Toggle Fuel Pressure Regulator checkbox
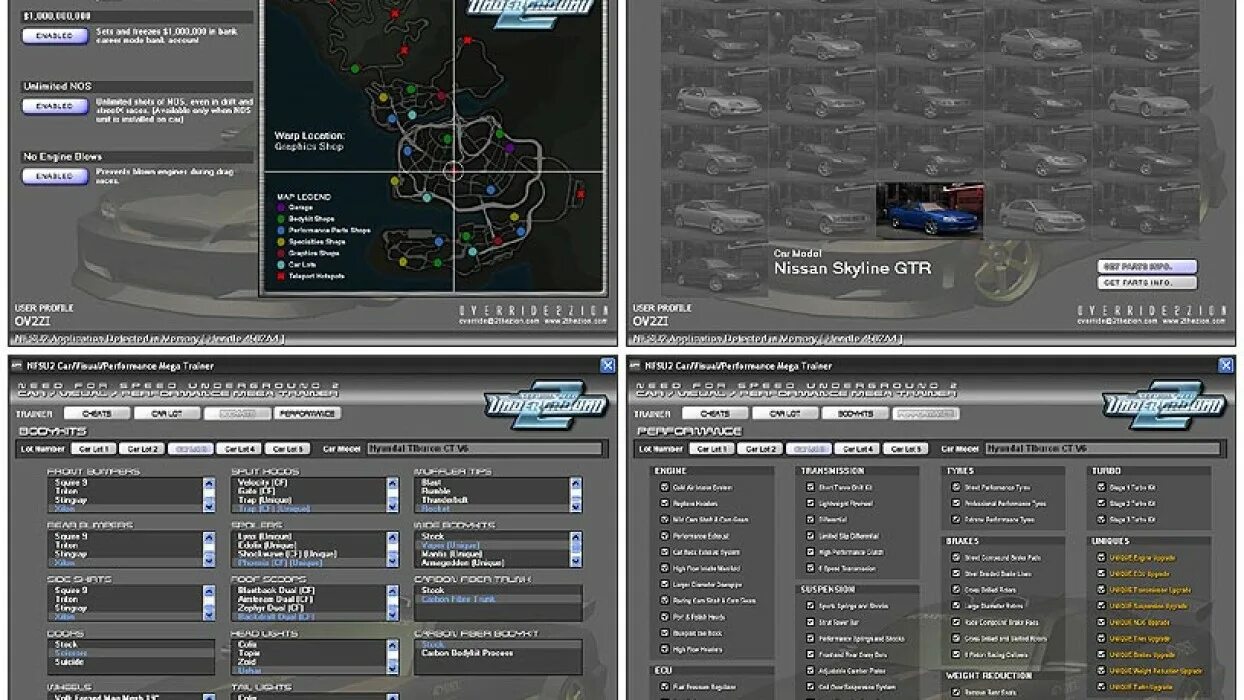 coord(665,687)
